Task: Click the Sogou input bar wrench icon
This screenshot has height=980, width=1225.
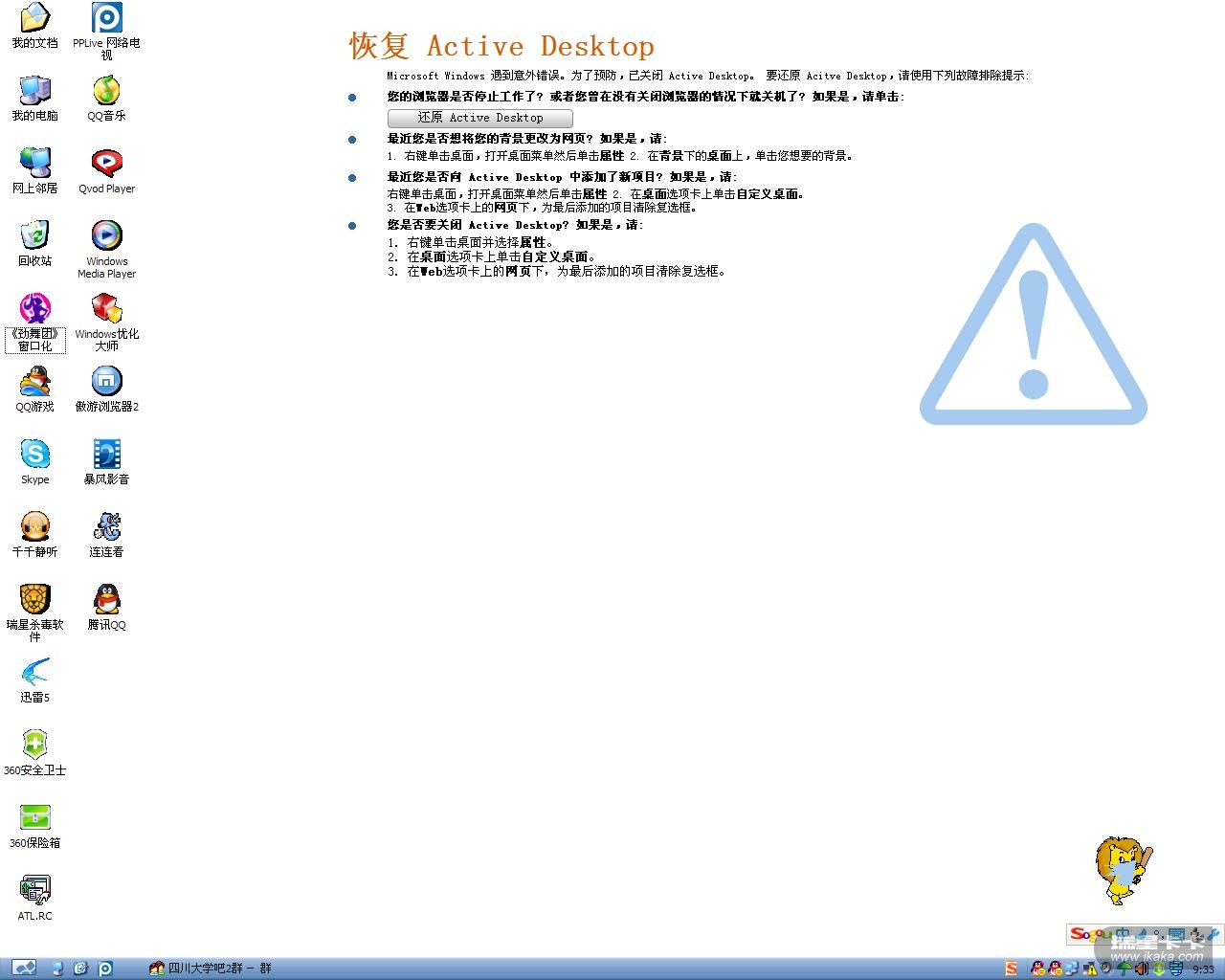Action: 1213,934
